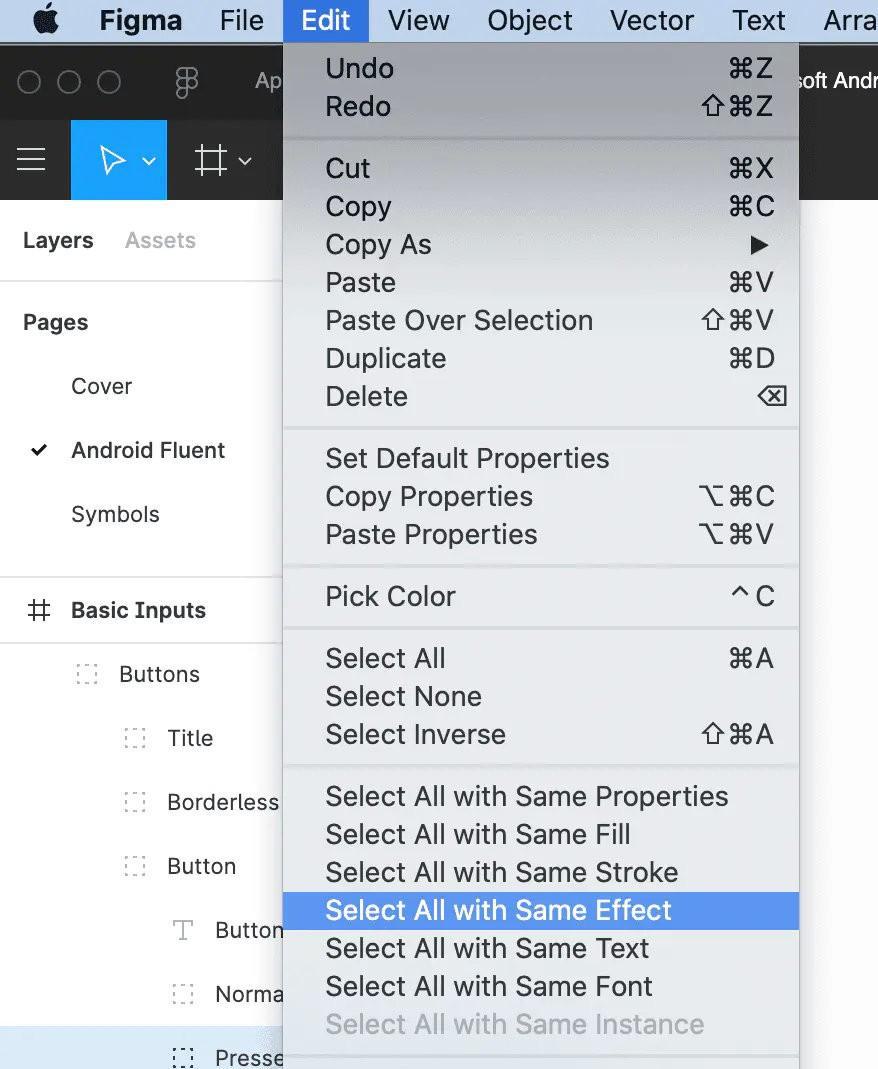Switch to checked Android Fluent page

pos(148,450)
